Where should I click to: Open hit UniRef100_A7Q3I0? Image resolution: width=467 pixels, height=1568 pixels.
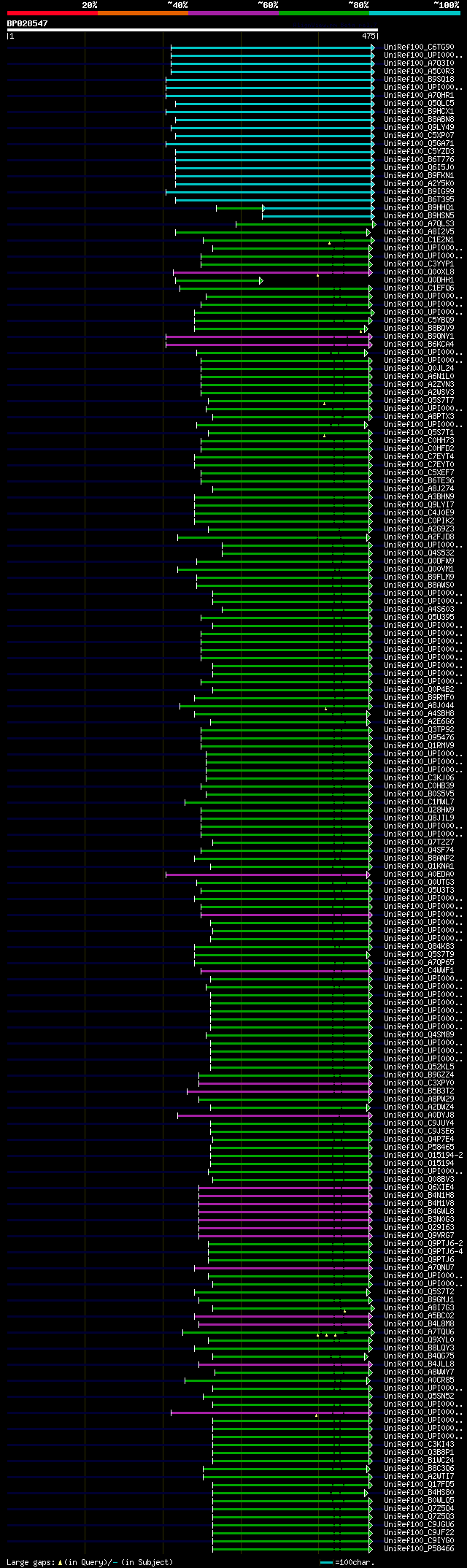point(419,64)
